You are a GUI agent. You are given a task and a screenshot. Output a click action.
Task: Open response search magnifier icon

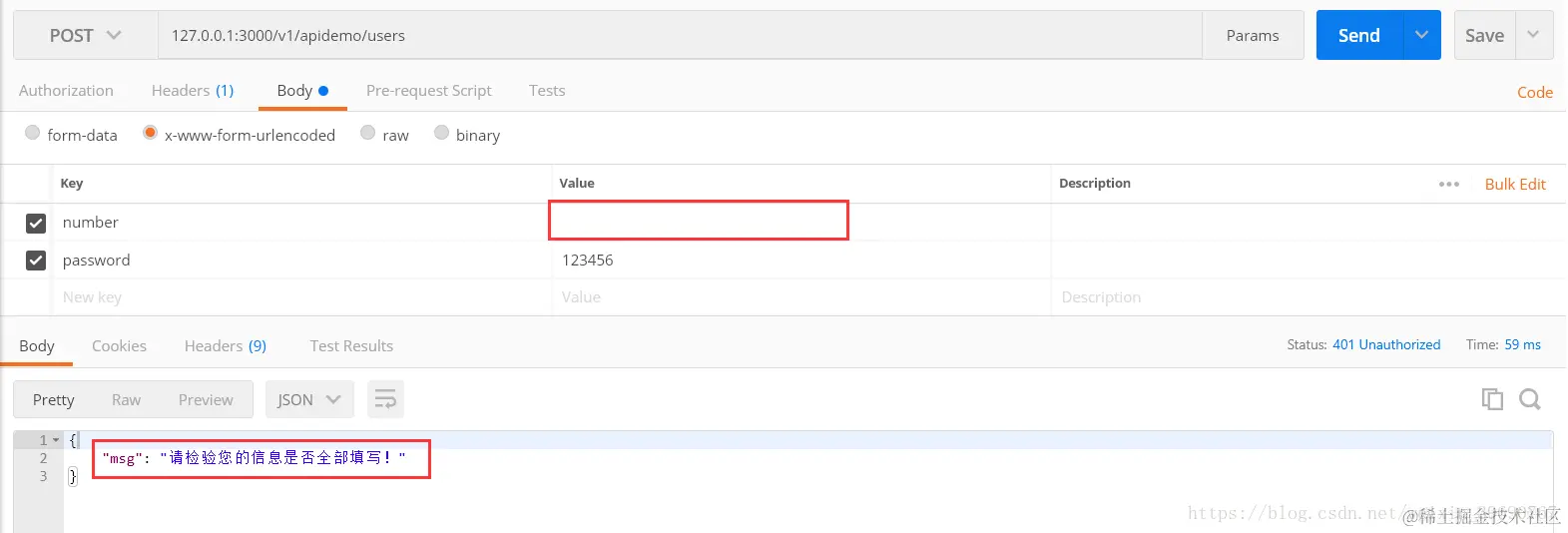pos(1530,399)
